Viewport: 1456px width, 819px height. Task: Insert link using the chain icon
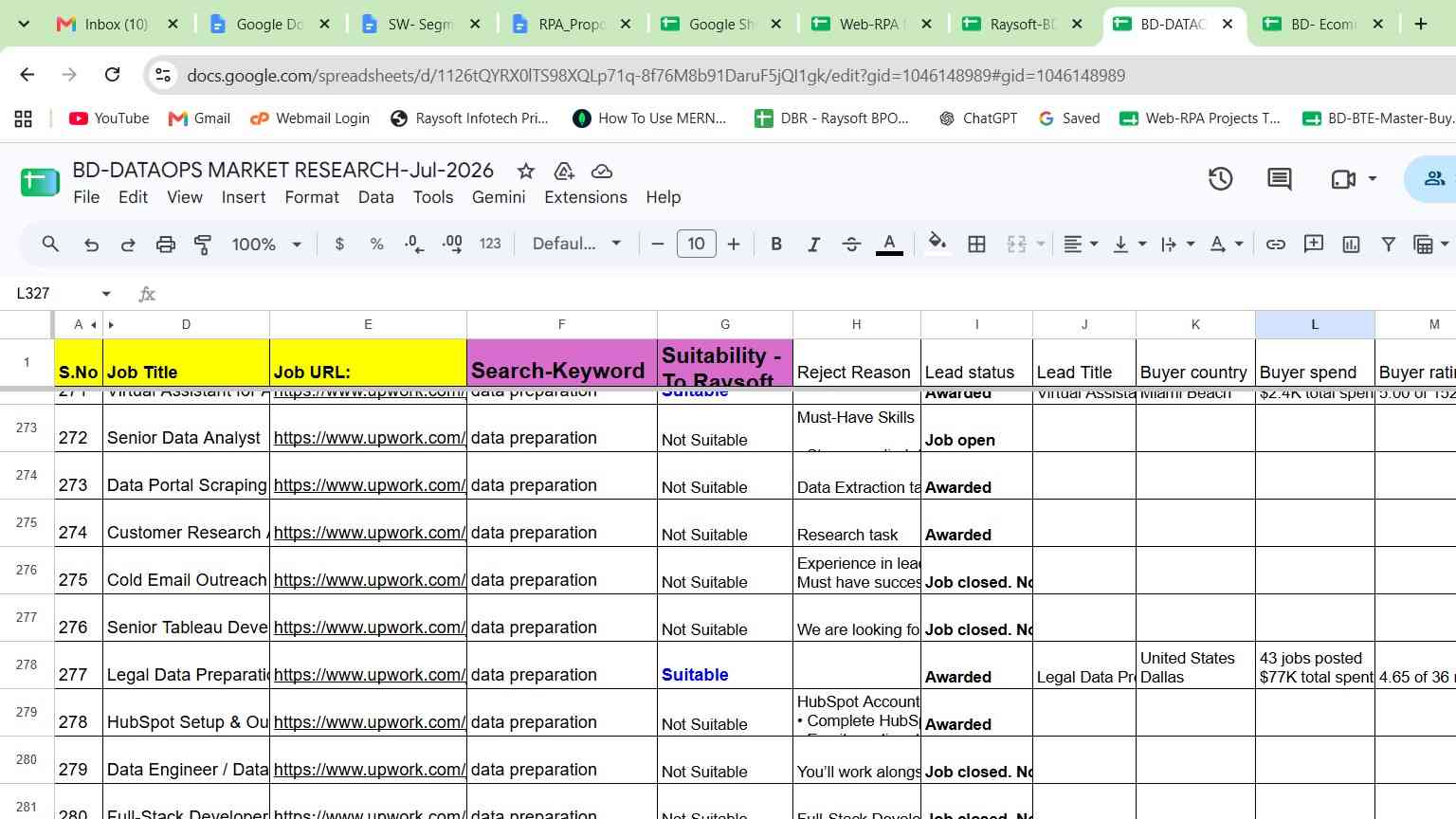1276,245
